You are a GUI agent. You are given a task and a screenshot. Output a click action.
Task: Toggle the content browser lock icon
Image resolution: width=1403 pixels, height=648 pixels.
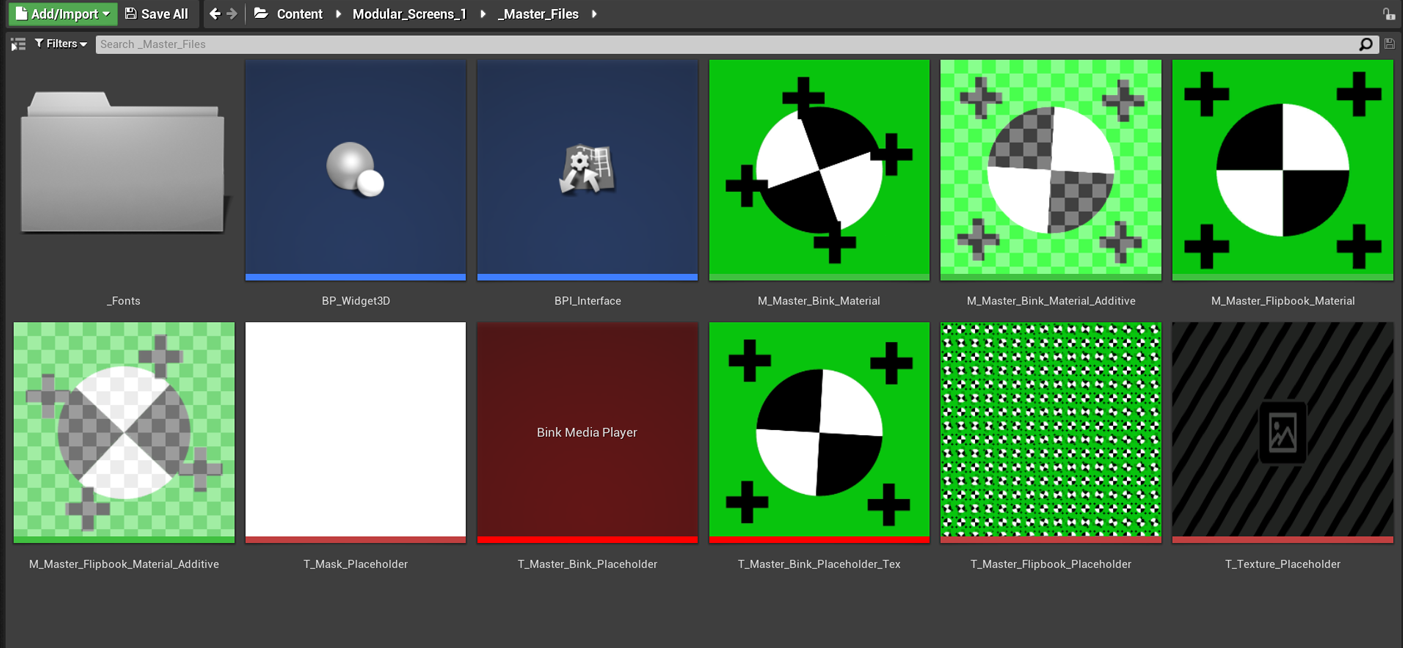click(x=1389, y=14)
